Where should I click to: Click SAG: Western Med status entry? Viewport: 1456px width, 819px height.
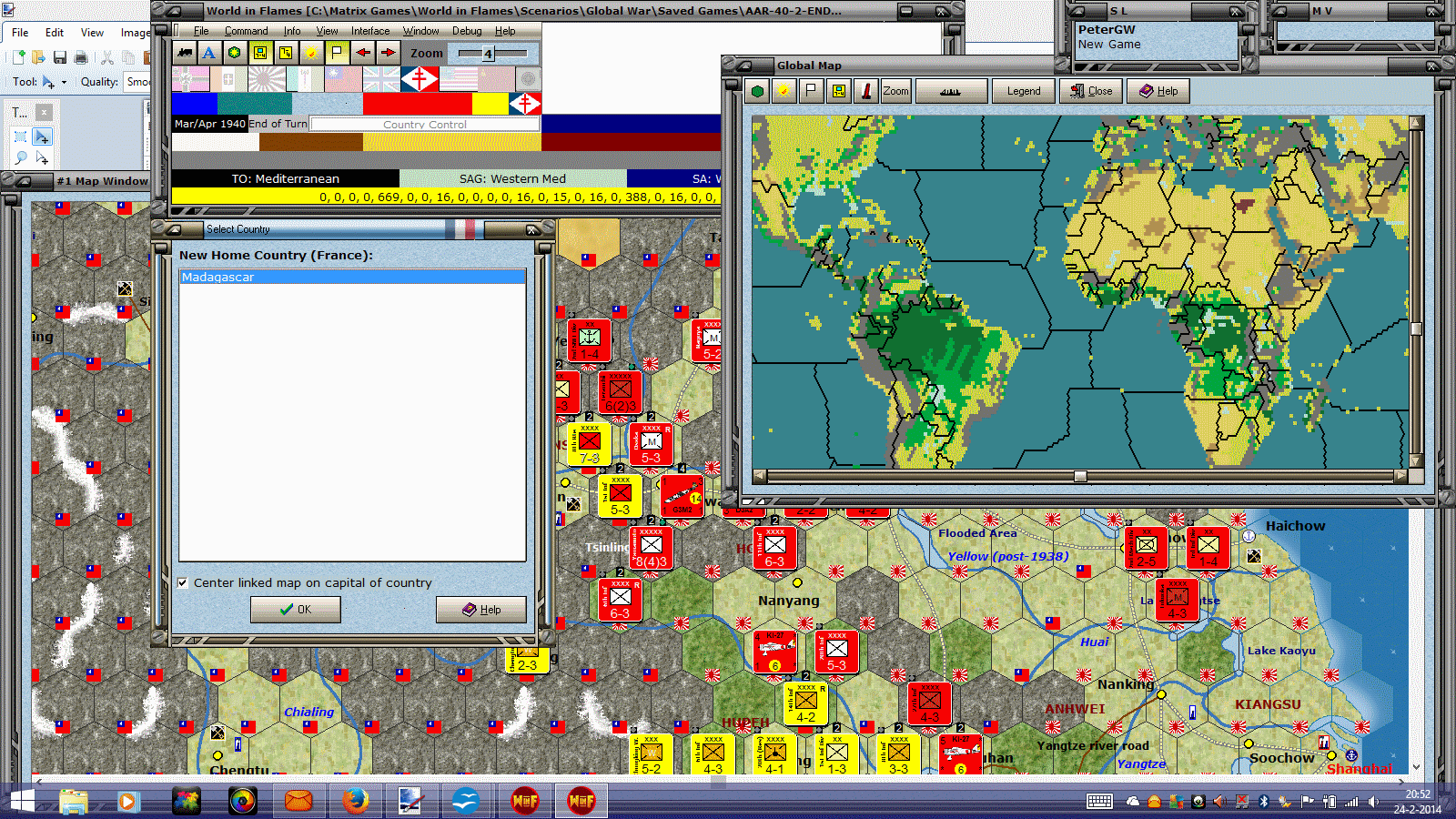[x=512, y=178]
